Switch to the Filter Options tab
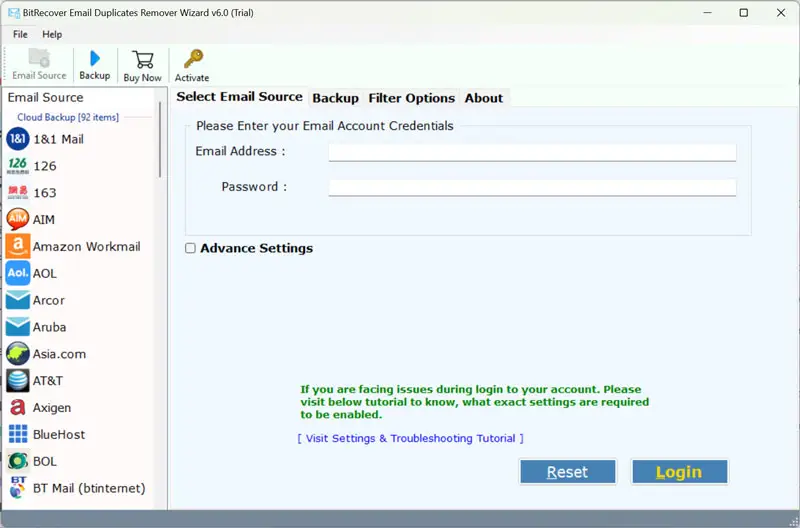The width and height of the screenshot is (800, 528). tap(411, 98)
